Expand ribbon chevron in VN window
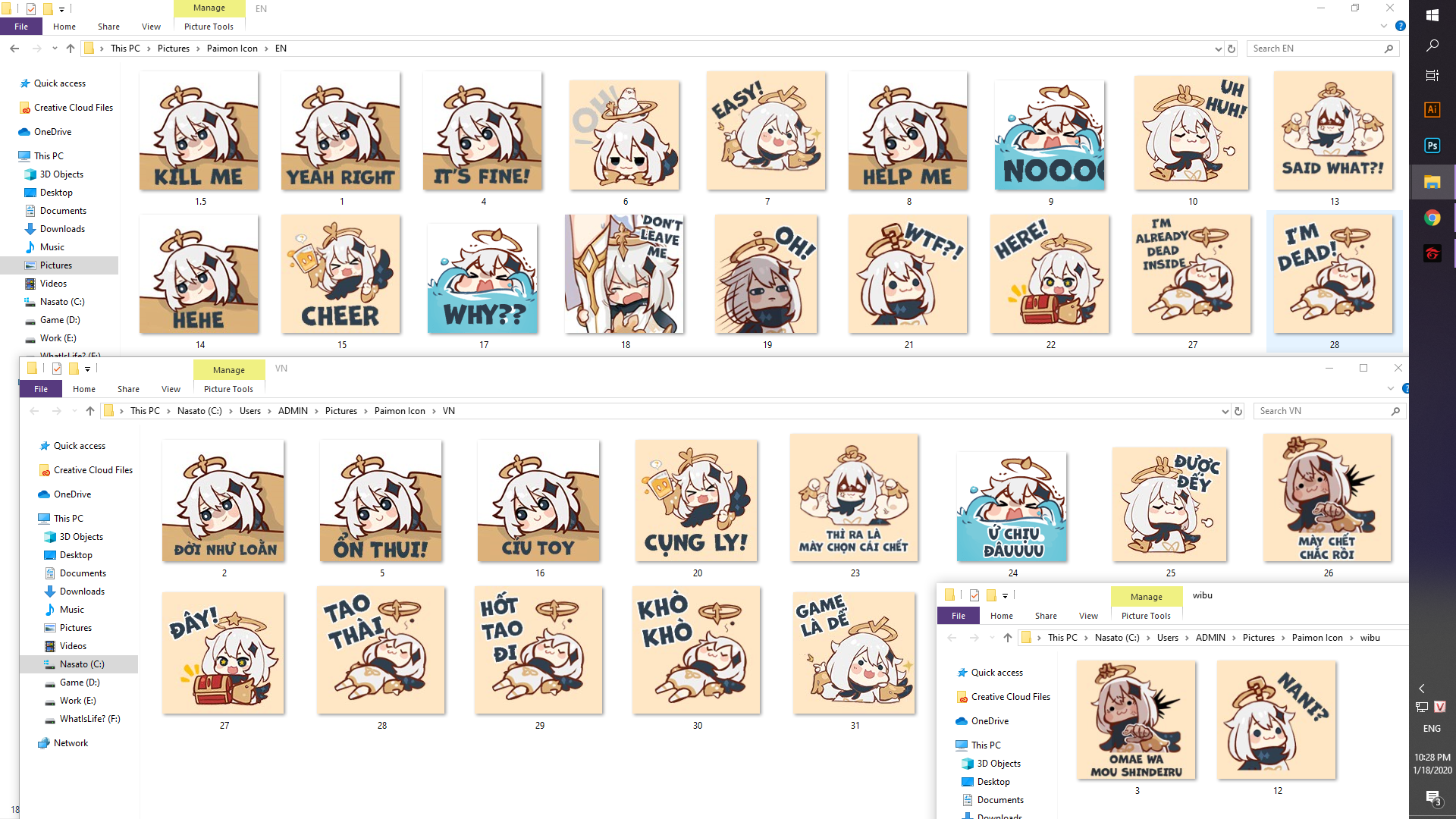The image size is (1456, 819). [x=1391, y=388]
